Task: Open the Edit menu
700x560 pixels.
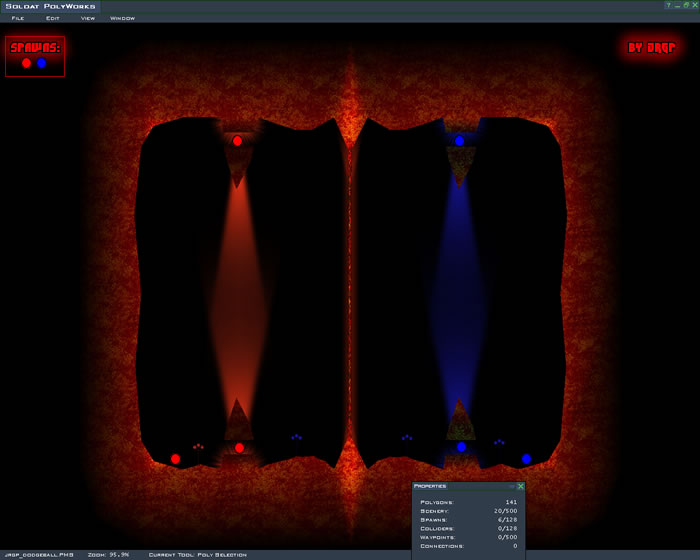Action: pos(53,18)
